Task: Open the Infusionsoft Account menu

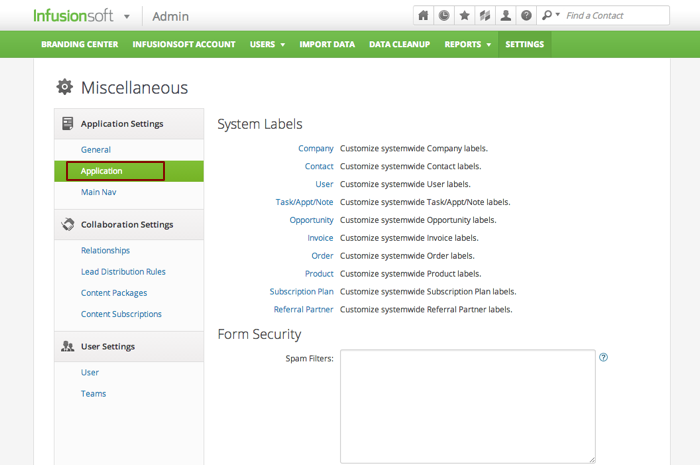Action: (x=183, y=44)
